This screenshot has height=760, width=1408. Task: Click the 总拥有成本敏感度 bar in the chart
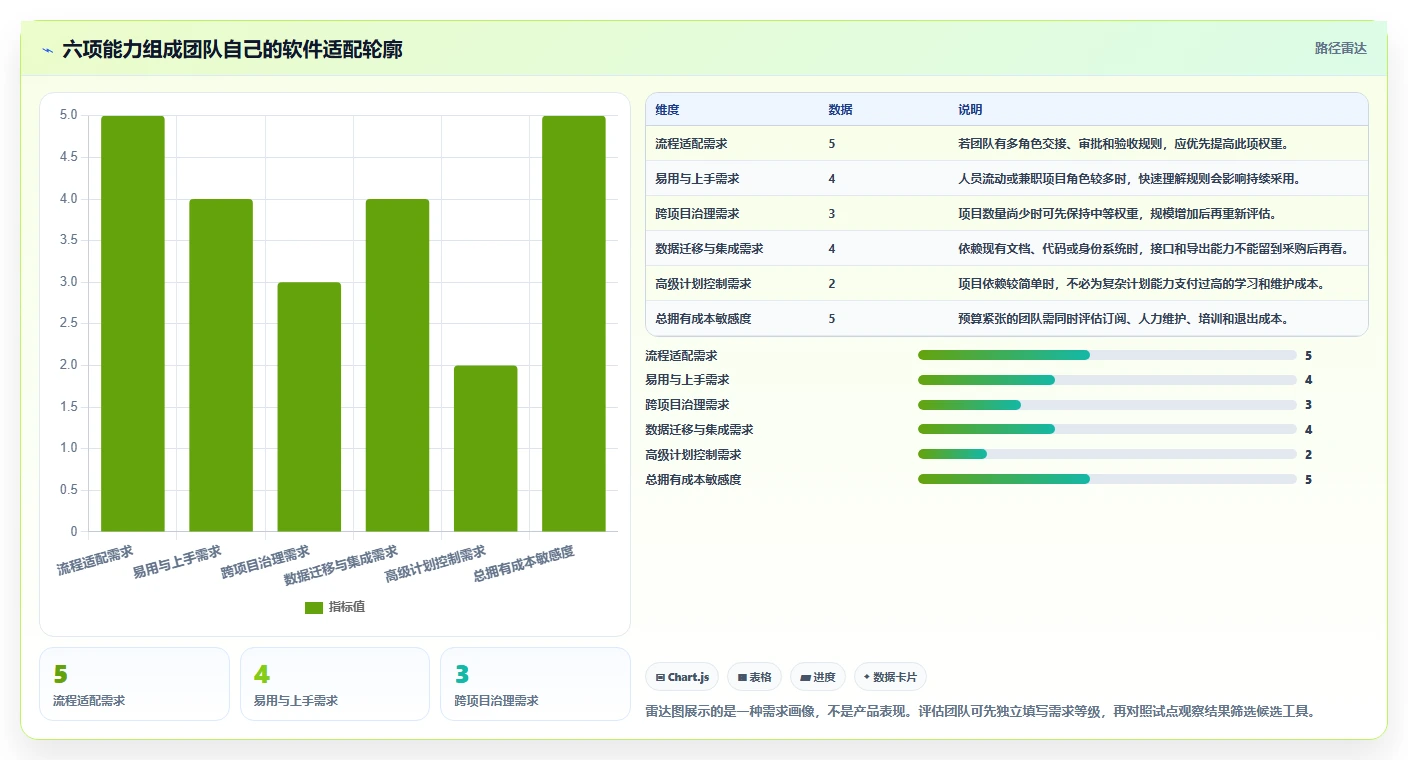click(x=574, y=323)
